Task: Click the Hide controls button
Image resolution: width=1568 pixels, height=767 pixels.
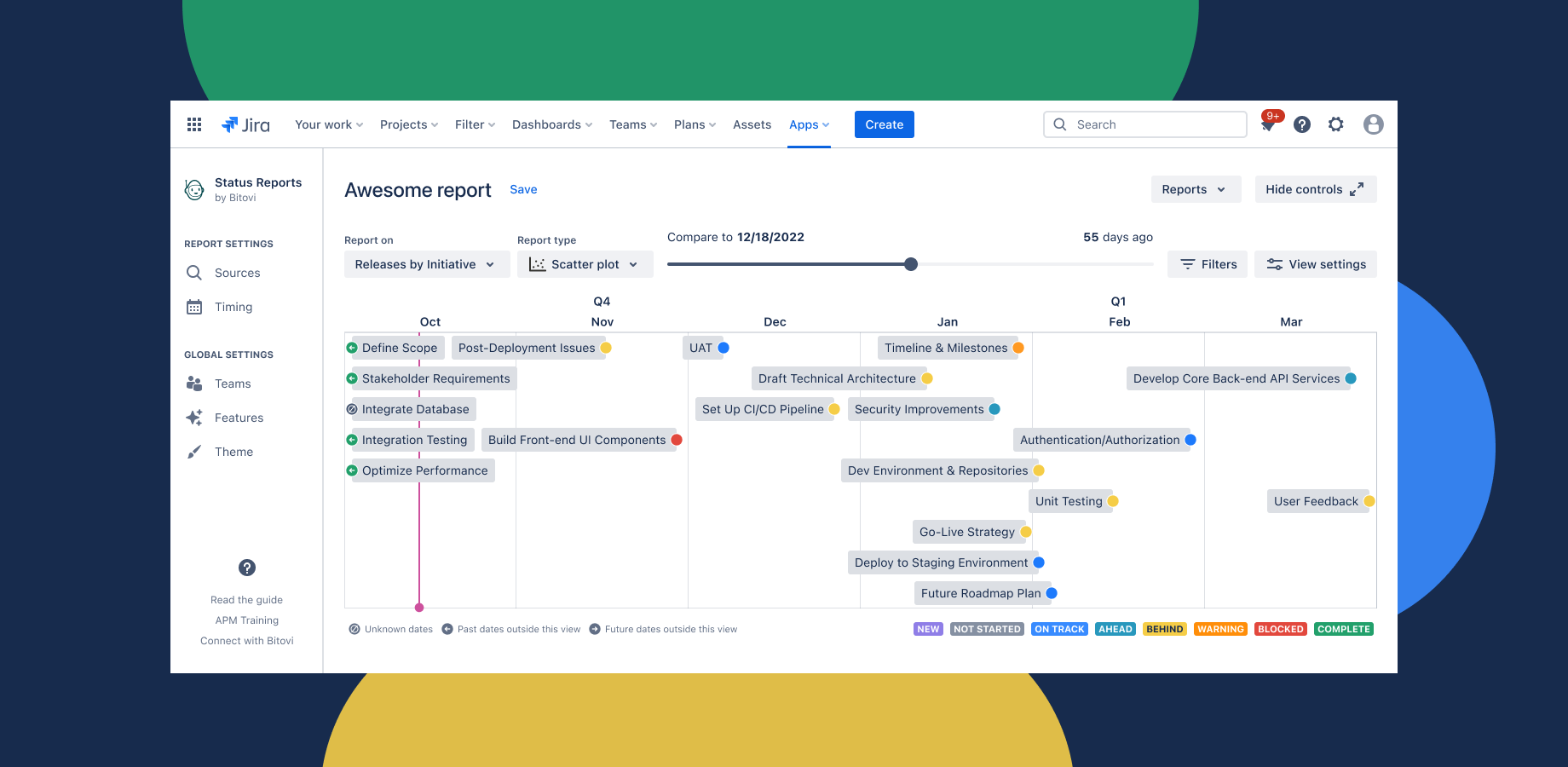Action: pos(1315,189)
